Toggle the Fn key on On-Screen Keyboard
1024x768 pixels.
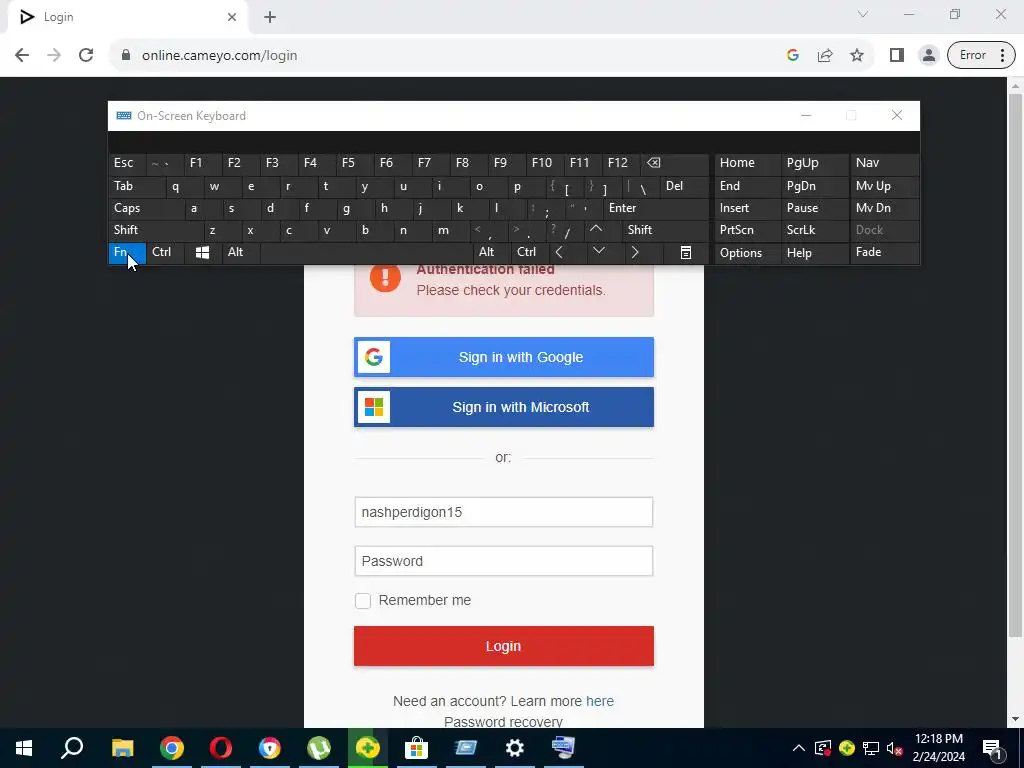[127, 253]
